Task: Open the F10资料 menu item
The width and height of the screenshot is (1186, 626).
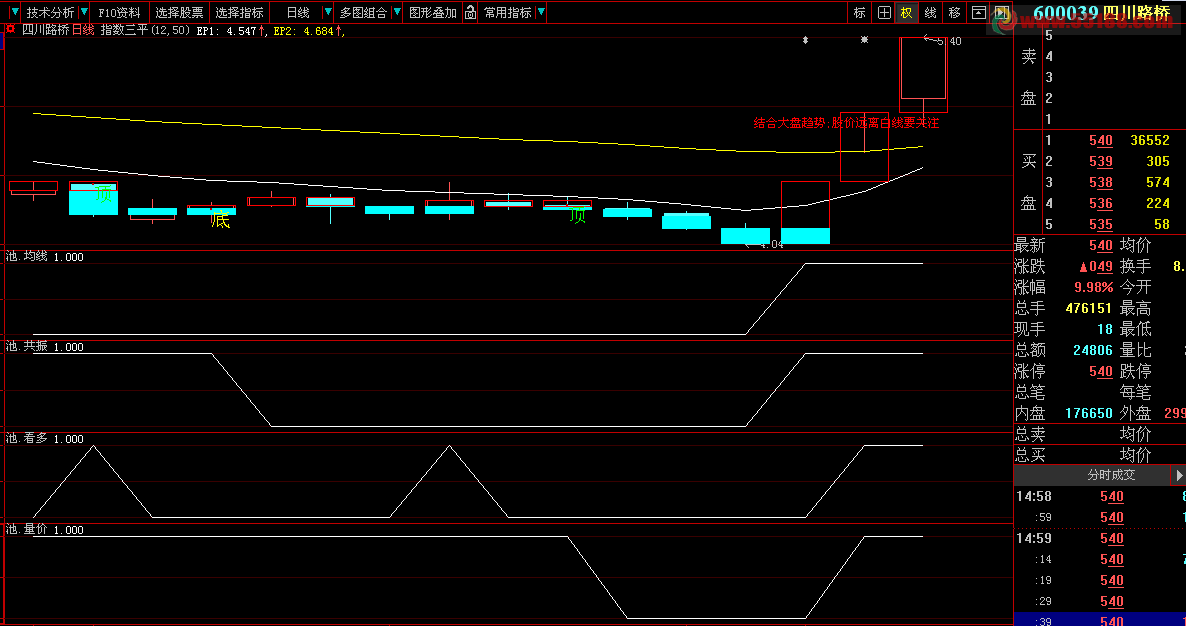Action: pyautogui.click(x=120, y=13)
